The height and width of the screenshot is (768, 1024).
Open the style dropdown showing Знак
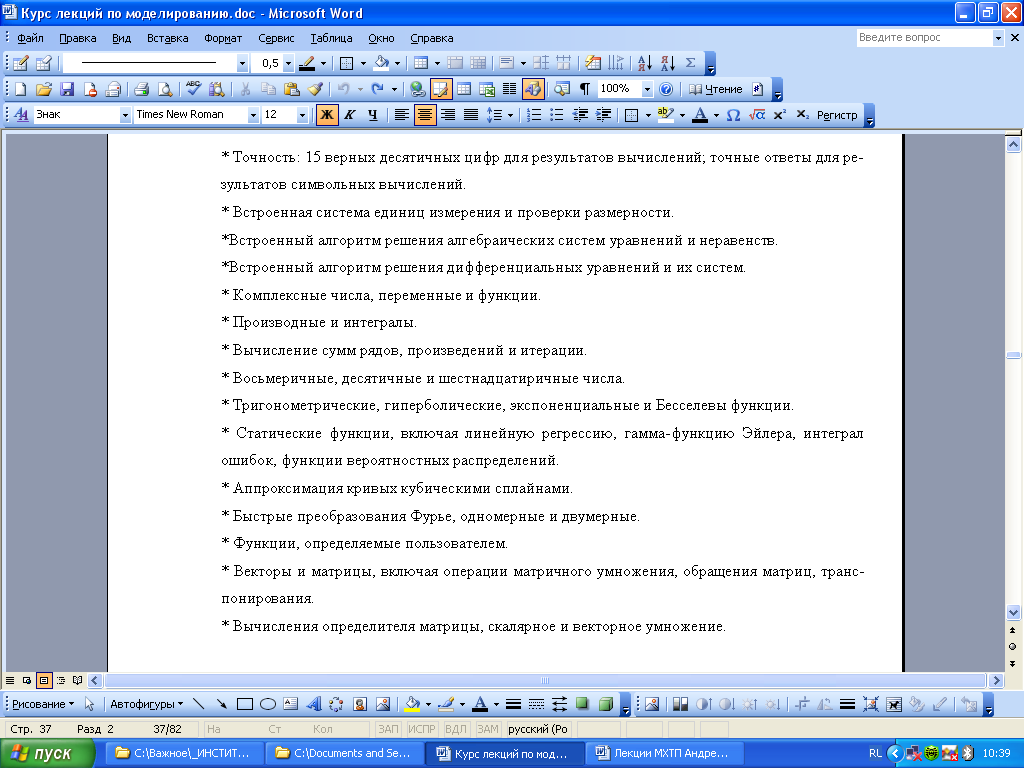pos(125,116)
